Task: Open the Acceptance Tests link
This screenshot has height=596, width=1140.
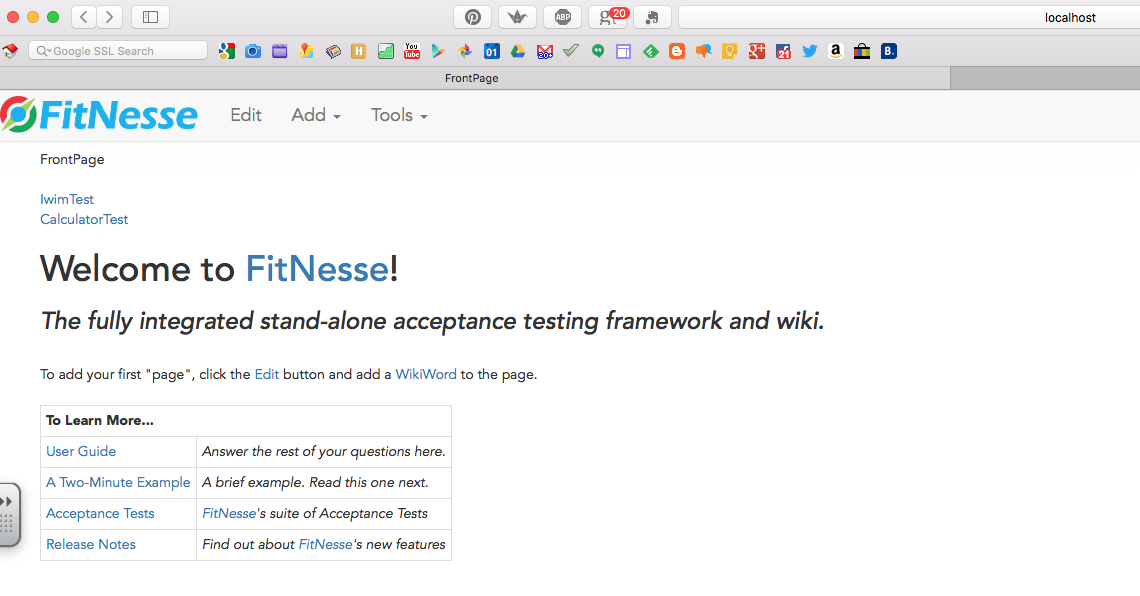Action: coord(100,514)
